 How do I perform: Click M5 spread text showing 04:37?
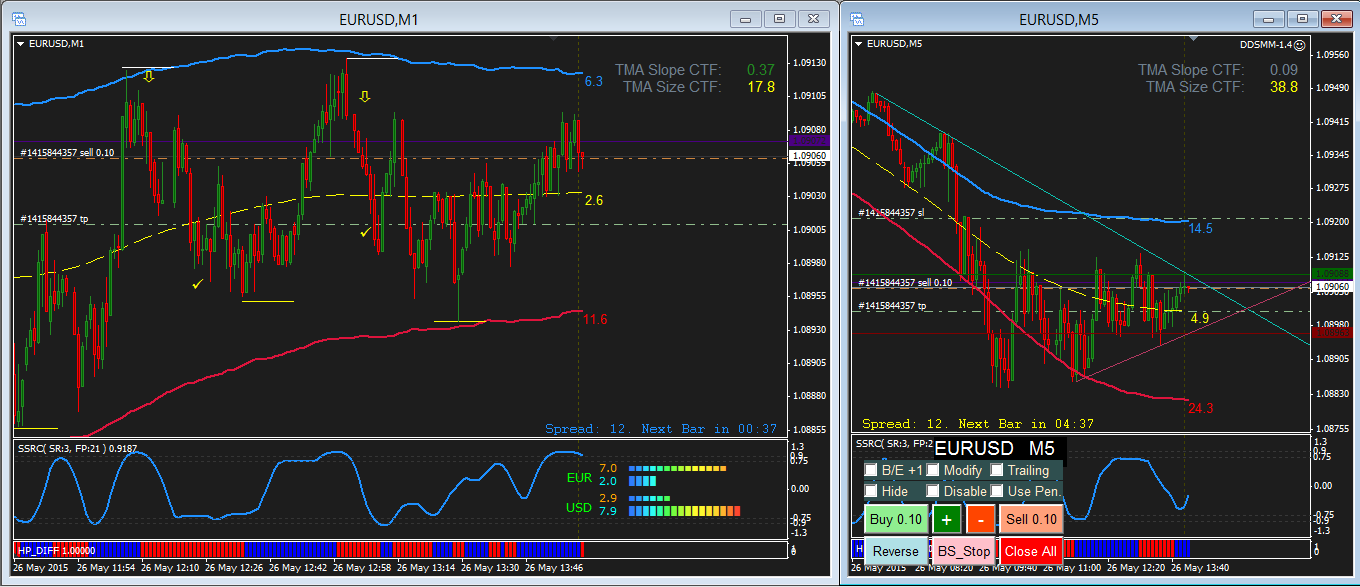tap(978, 423)
